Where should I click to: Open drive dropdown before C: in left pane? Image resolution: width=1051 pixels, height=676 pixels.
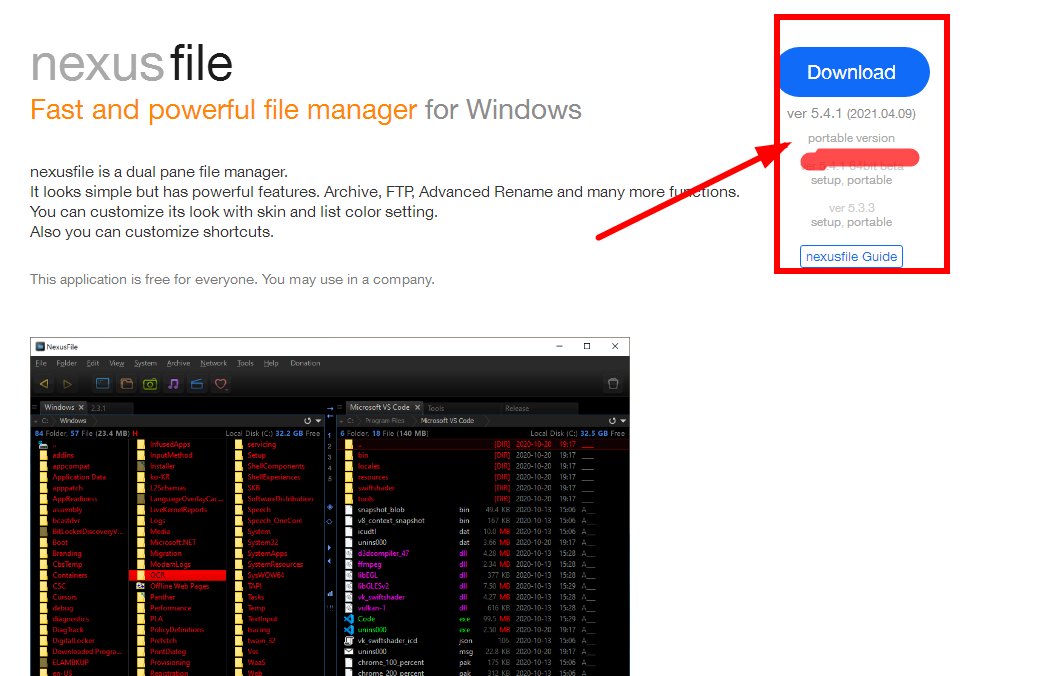tap(36, 421)
